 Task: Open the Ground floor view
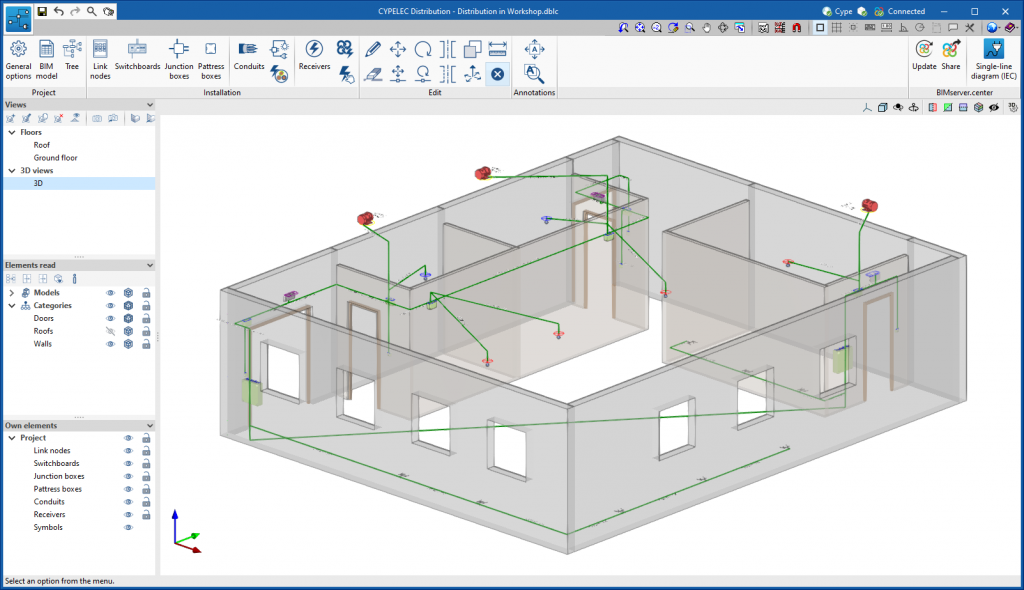[55, 158]
